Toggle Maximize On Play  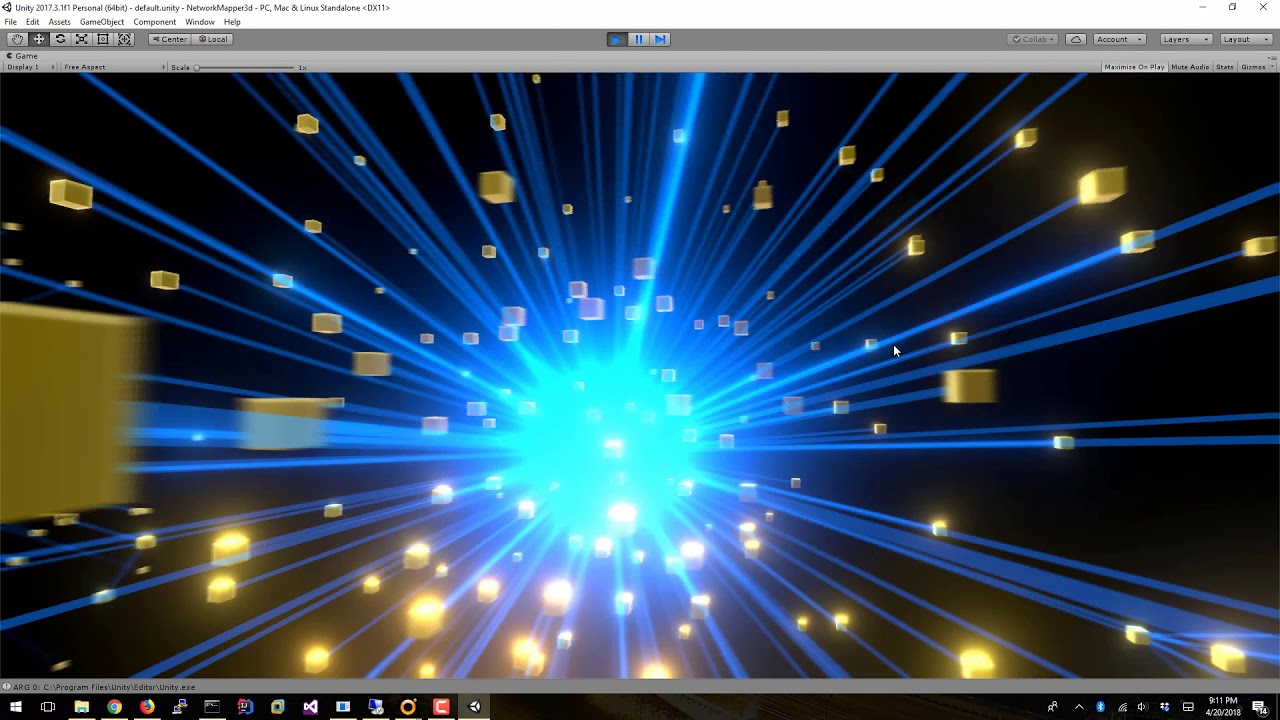tap(1135, 67)
